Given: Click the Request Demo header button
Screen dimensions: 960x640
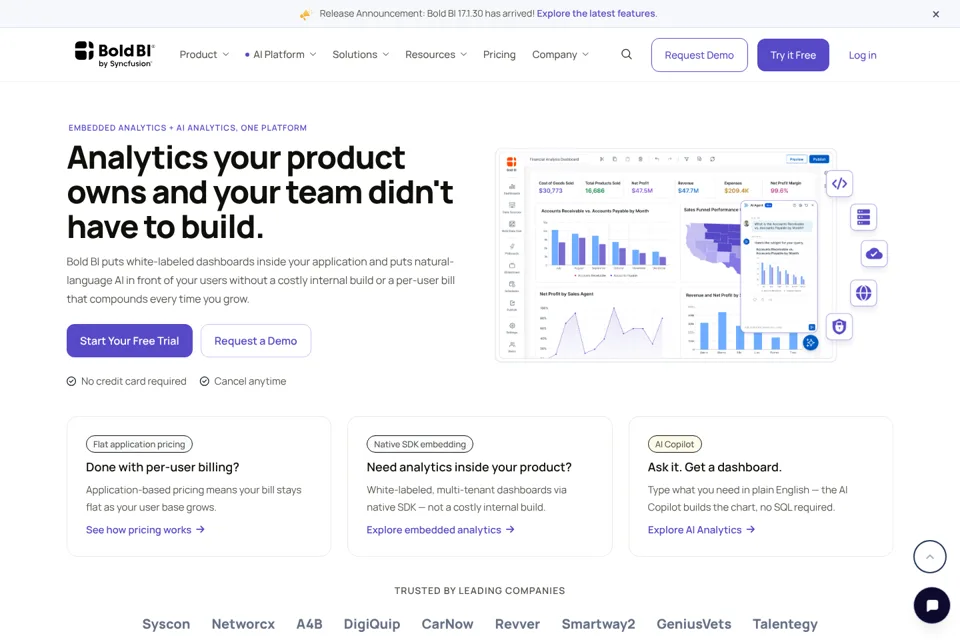Looking at the screenshot, I should [x=699, y=55].
